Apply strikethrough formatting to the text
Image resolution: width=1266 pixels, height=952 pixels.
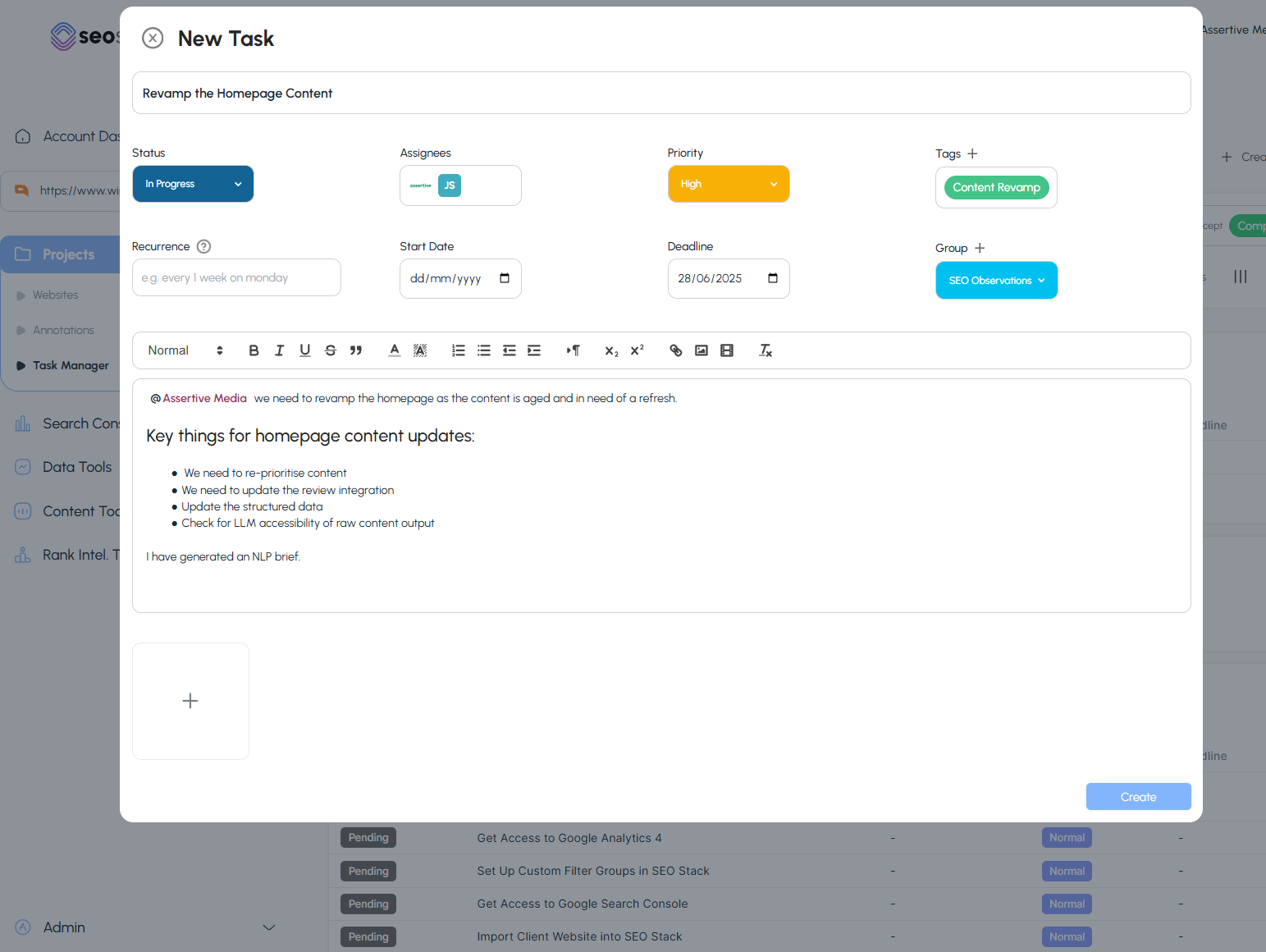[330, 350]
